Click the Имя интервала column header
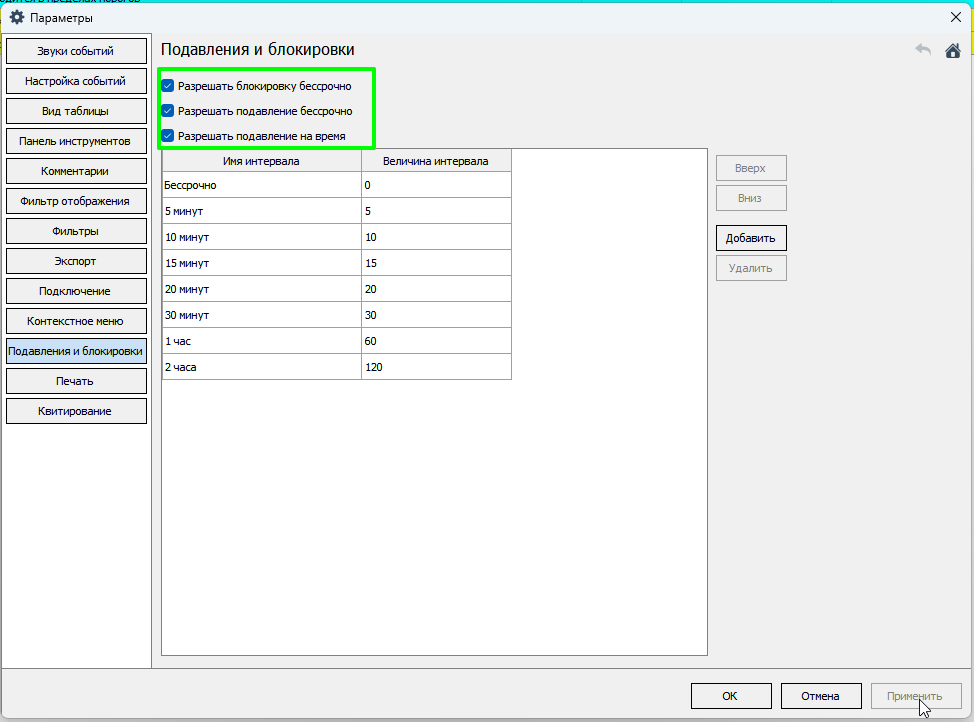The image size is (974, 722). (261, 160)
